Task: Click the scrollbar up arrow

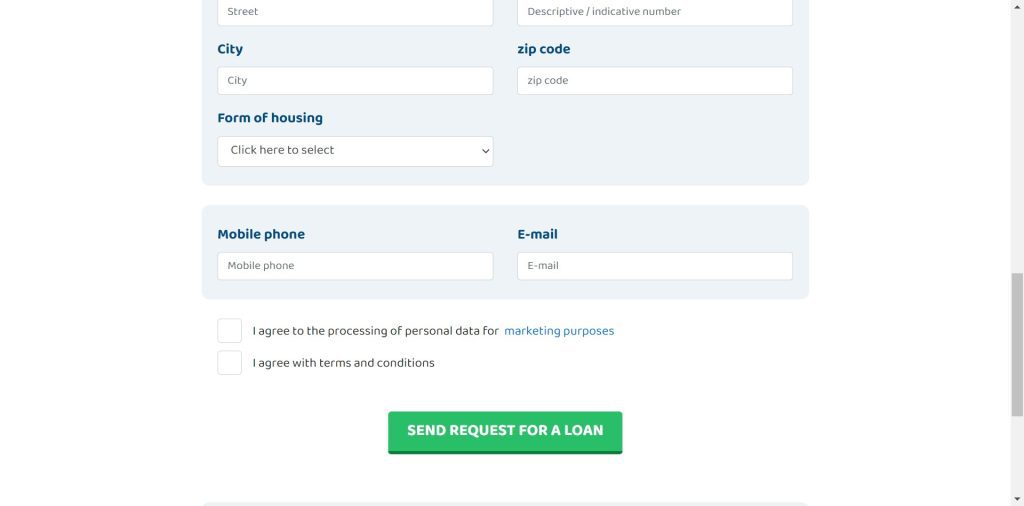Action: [x=1017, y=7]
